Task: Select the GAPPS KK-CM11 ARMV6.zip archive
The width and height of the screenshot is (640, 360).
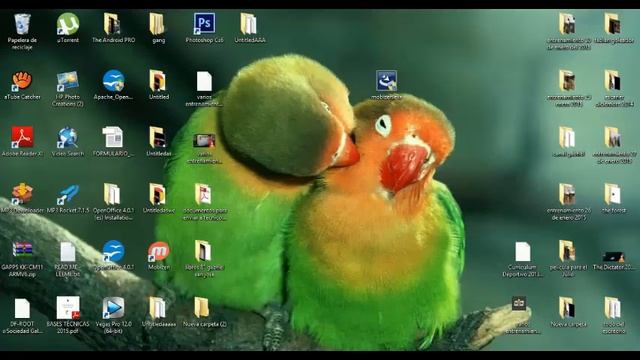Action: (22, 250)
